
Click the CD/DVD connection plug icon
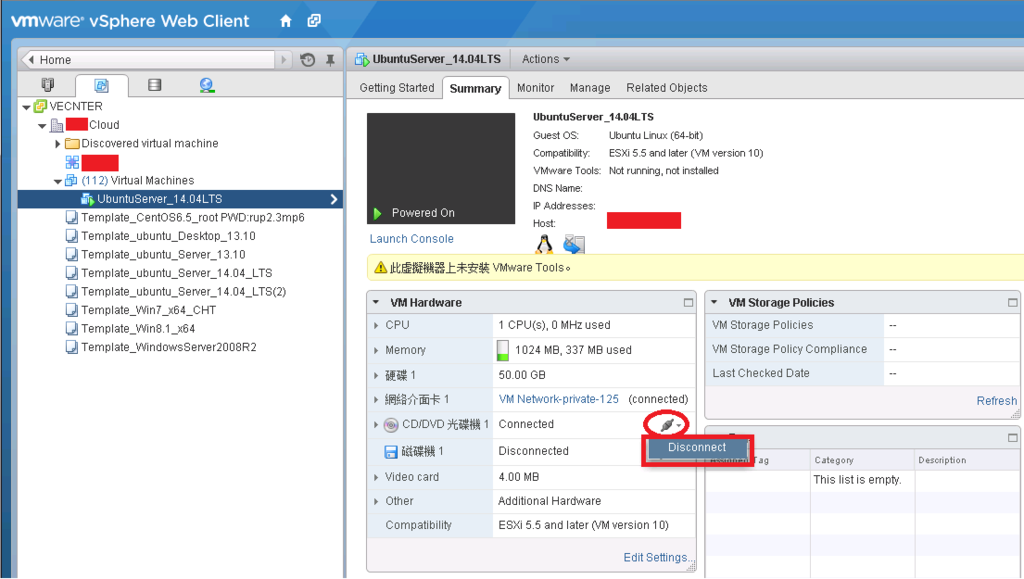[x=669, y=425]
